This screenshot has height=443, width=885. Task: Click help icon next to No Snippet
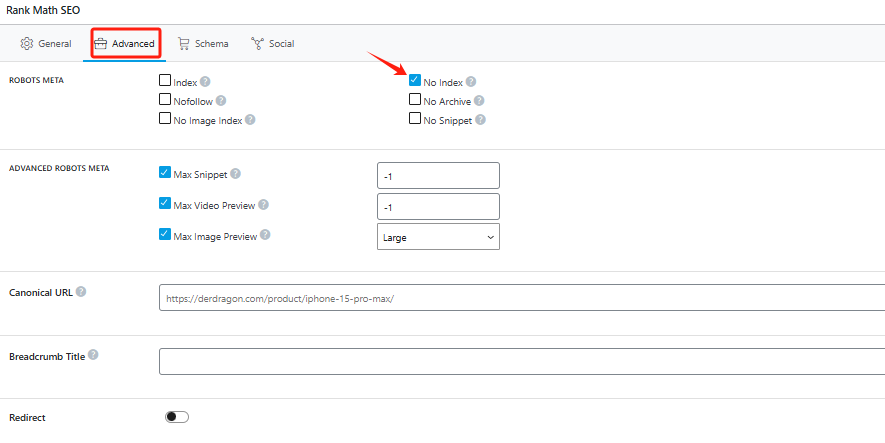coord(481,120)
